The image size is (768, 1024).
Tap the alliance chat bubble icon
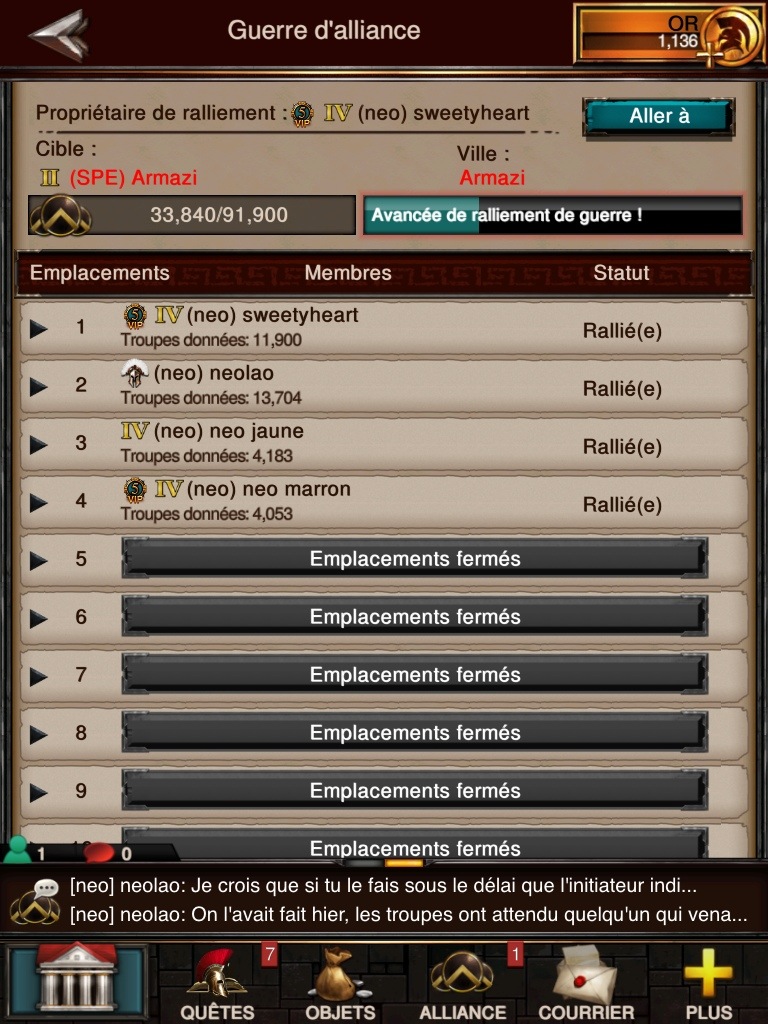[36, 901]
